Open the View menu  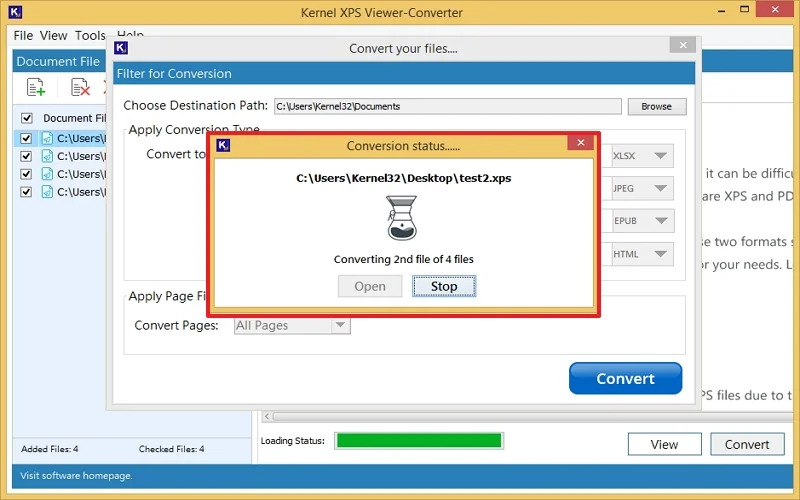pos(54,35)
